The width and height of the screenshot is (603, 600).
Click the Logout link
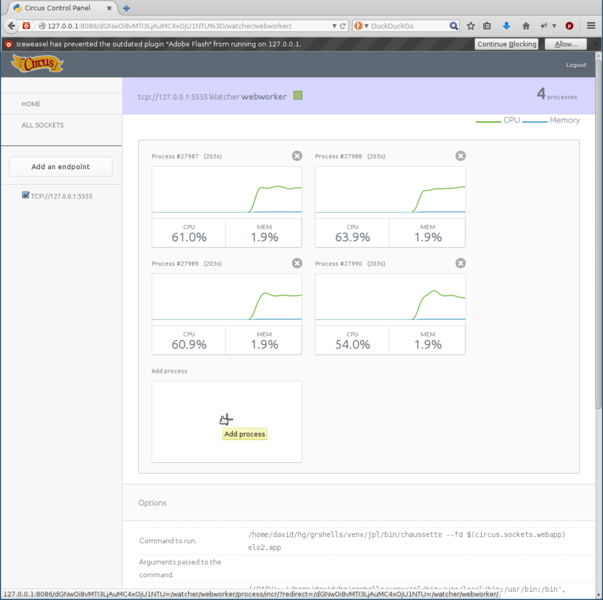pos(576,65)
